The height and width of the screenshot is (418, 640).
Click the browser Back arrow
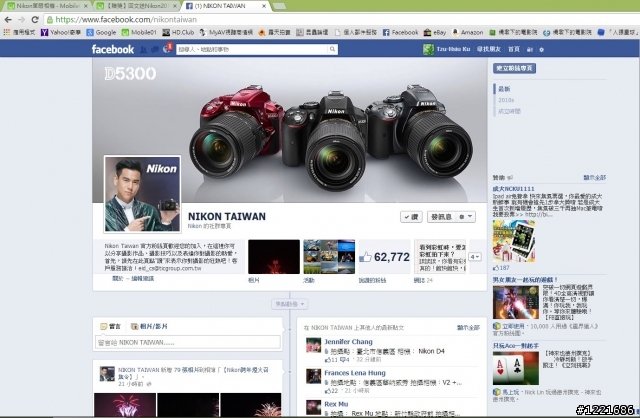coord(8,19)
